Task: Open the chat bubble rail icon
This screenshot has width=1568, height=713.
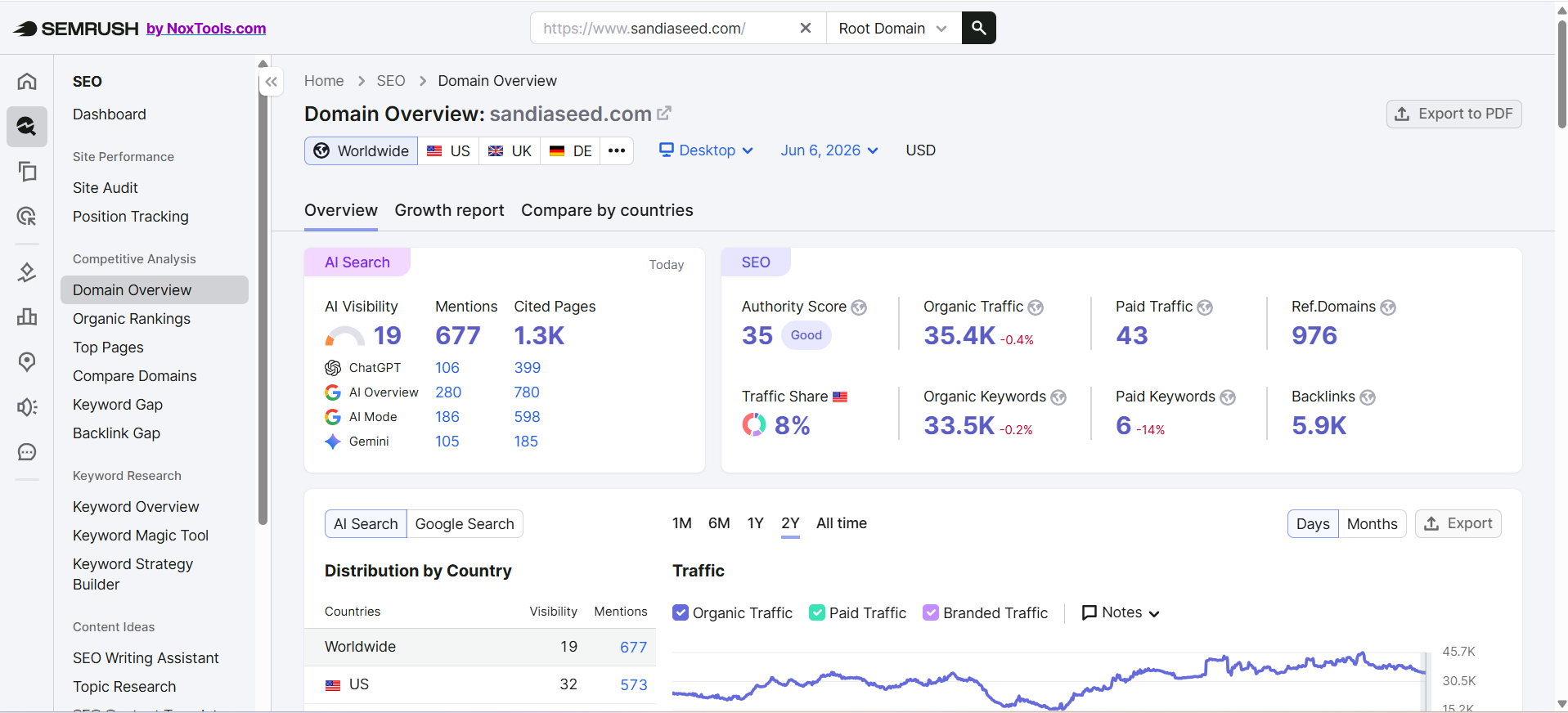Action: point(27,452)
